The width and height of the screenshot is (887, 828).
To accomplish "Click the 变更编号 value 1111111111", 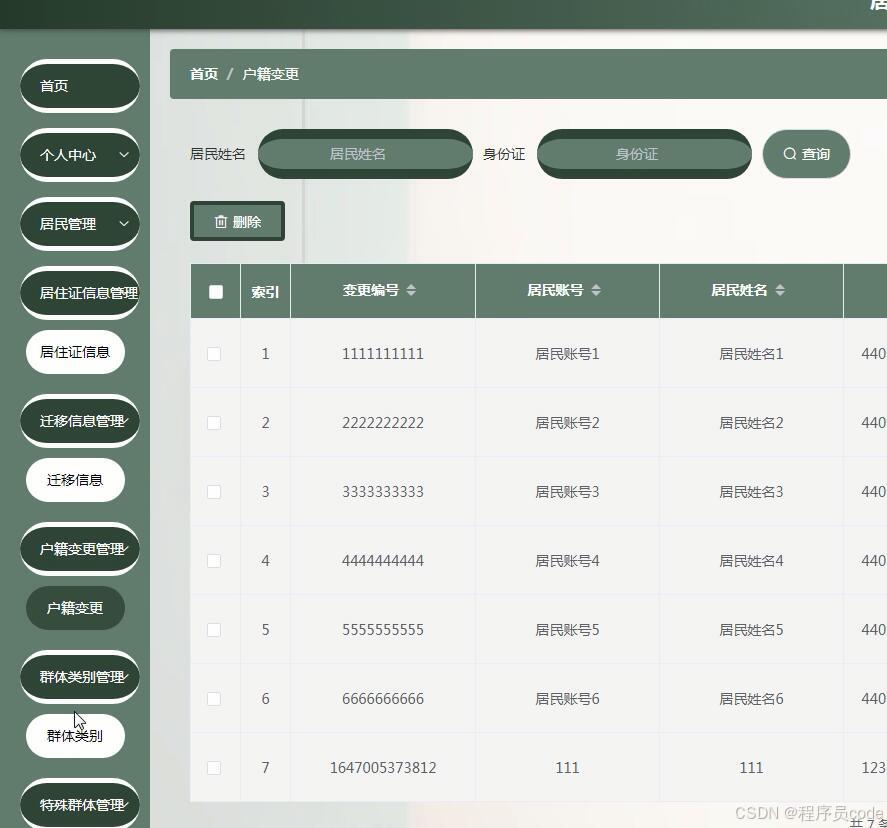I will click(383, 354).
